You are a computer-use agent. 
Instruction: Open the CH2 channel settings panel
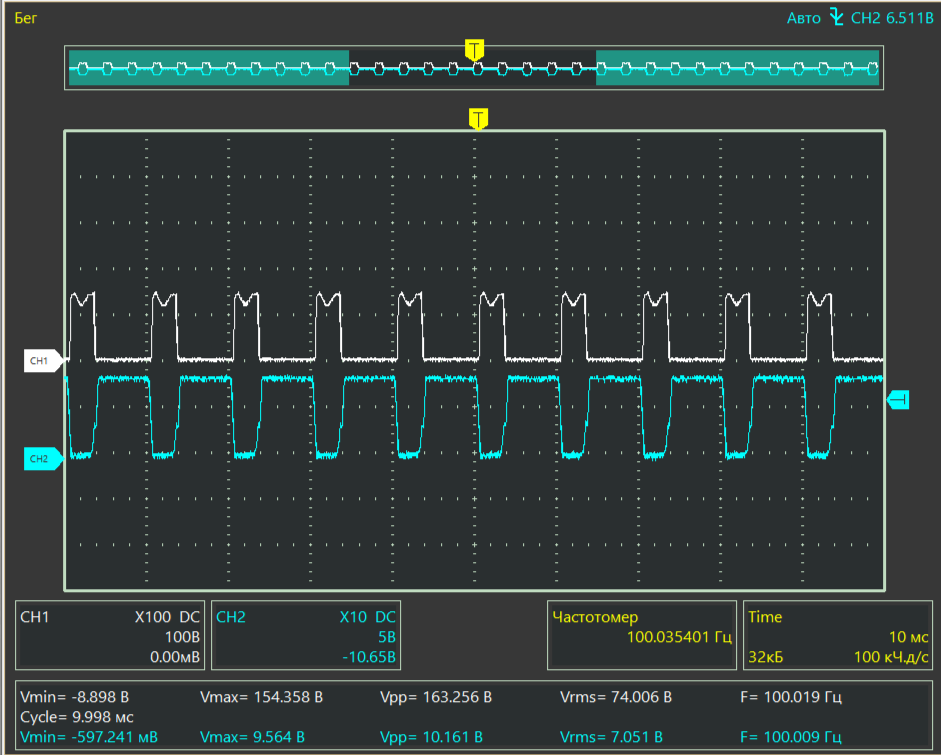pos(306,636)
